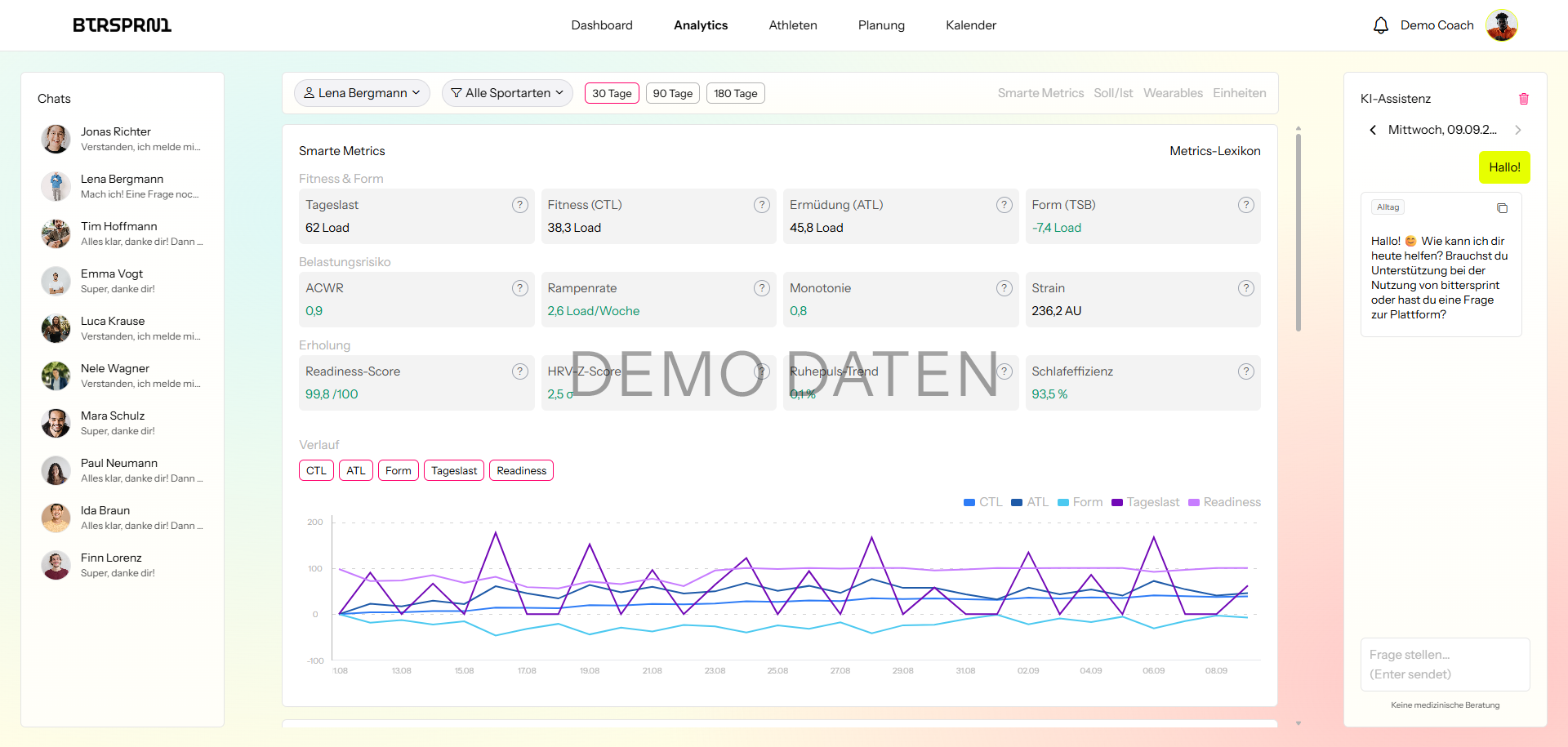
Task: Toggle Tageslast series in Verlauf chart
Action: [x=454, y=471]
